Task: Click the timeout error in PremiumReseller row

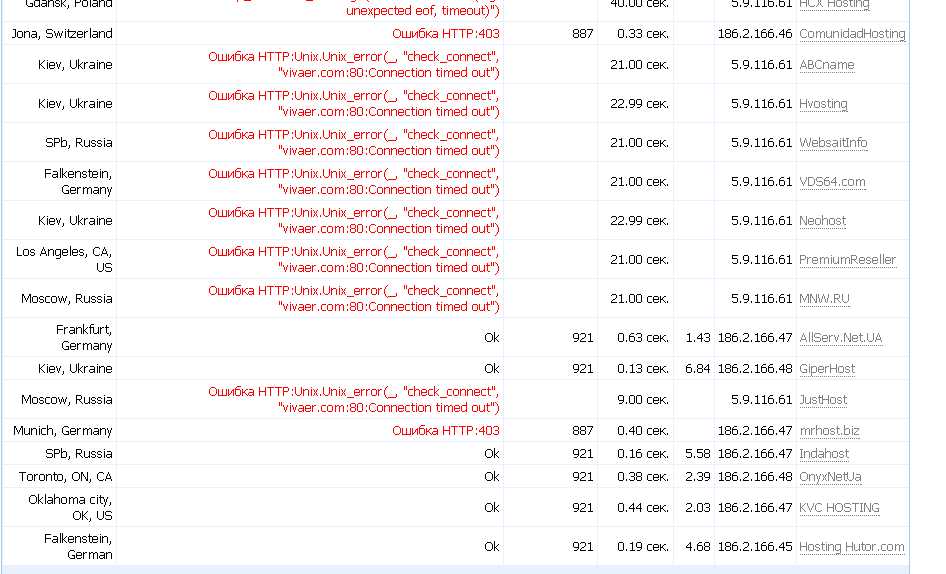Action: click(354, 260)
